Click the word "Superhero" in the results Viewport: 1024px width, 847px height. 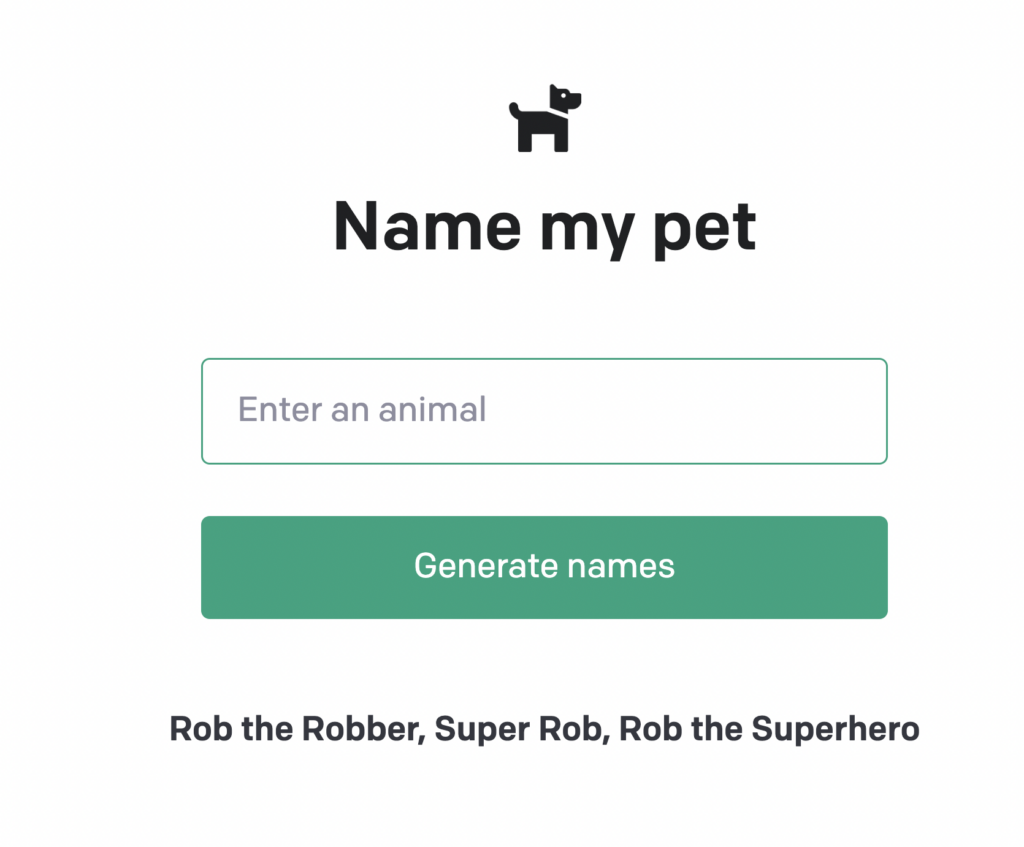[835, 729]
